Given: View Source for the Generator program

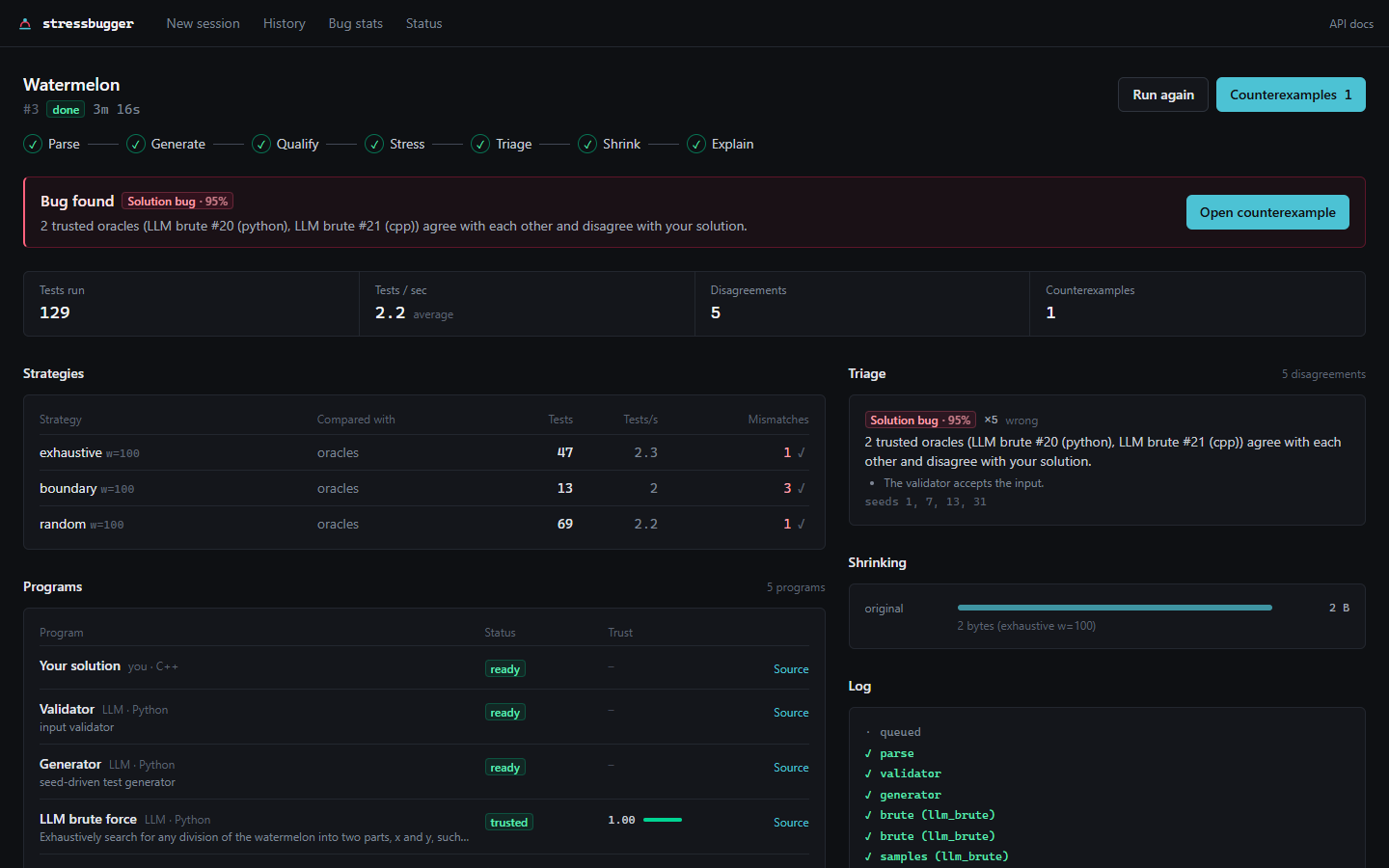Looking at the screenshot, I should coord(791,768).
